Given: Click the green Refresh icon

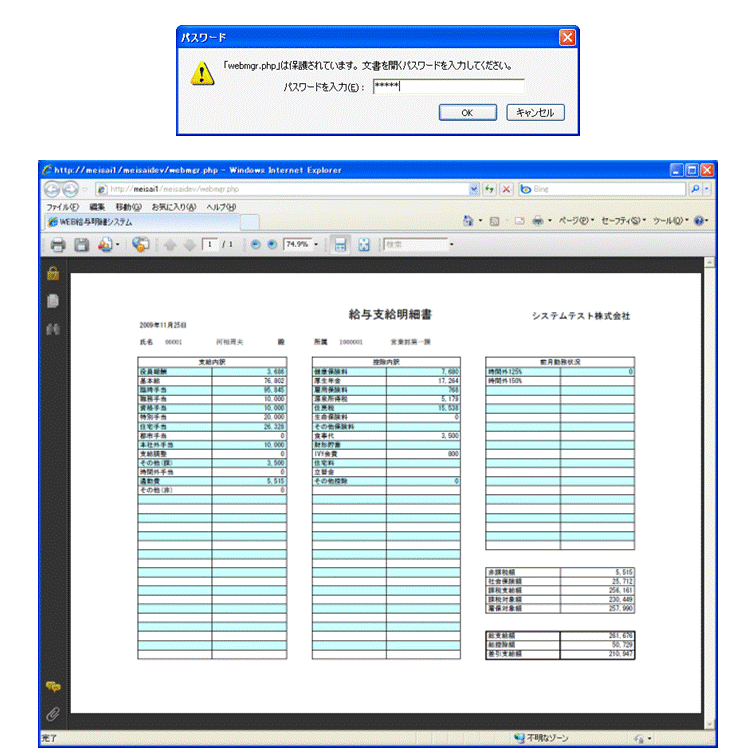Looking at the screenshot, I should click(x=489, y=189).
